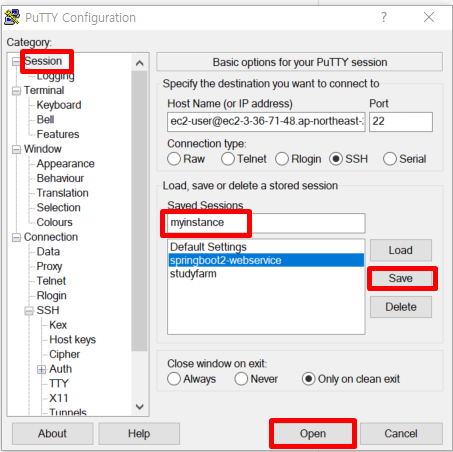Open Data settings

pos(48,252)
